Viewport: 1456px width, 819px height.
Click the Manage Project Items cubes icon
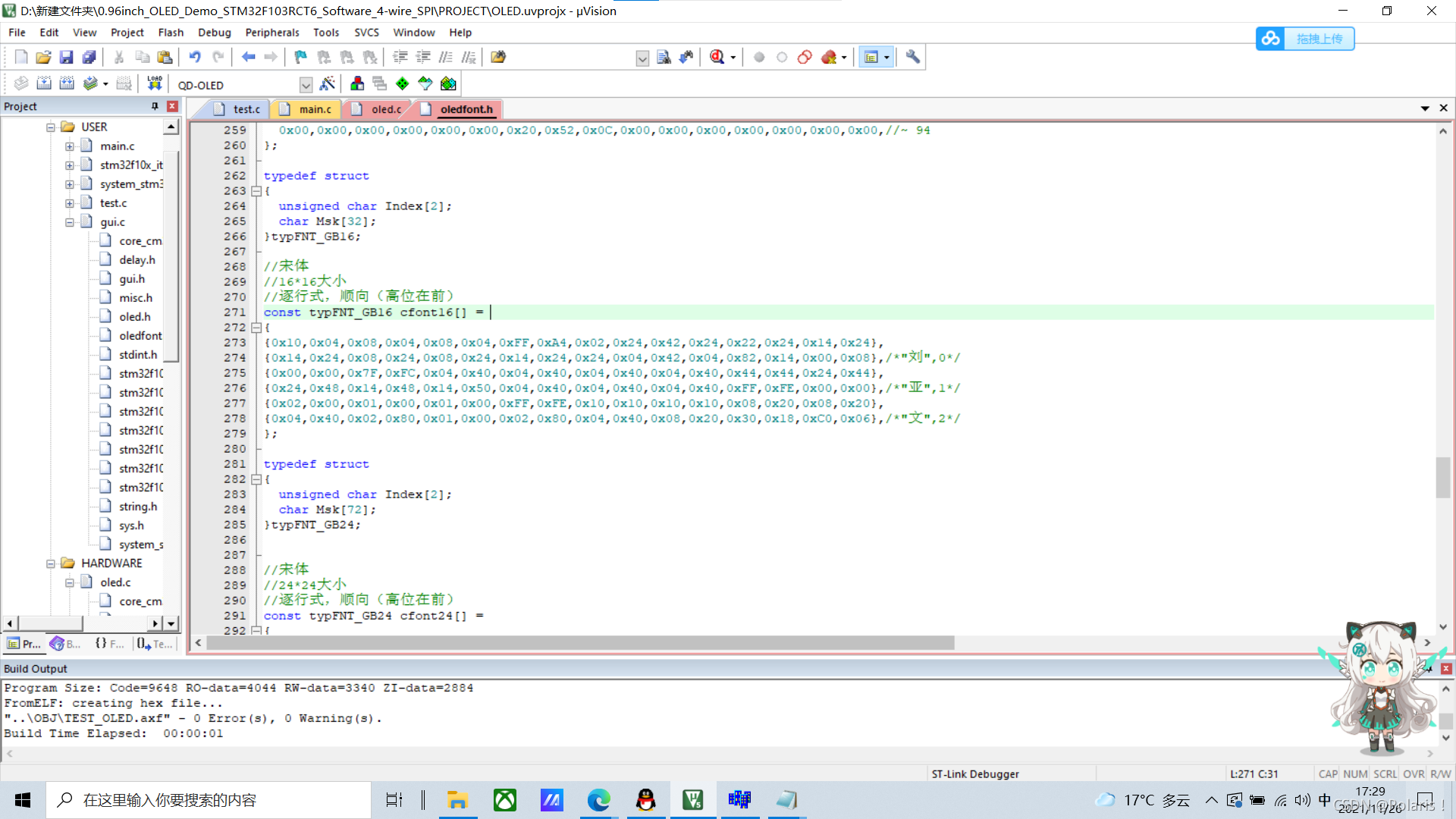pos(357,83)
